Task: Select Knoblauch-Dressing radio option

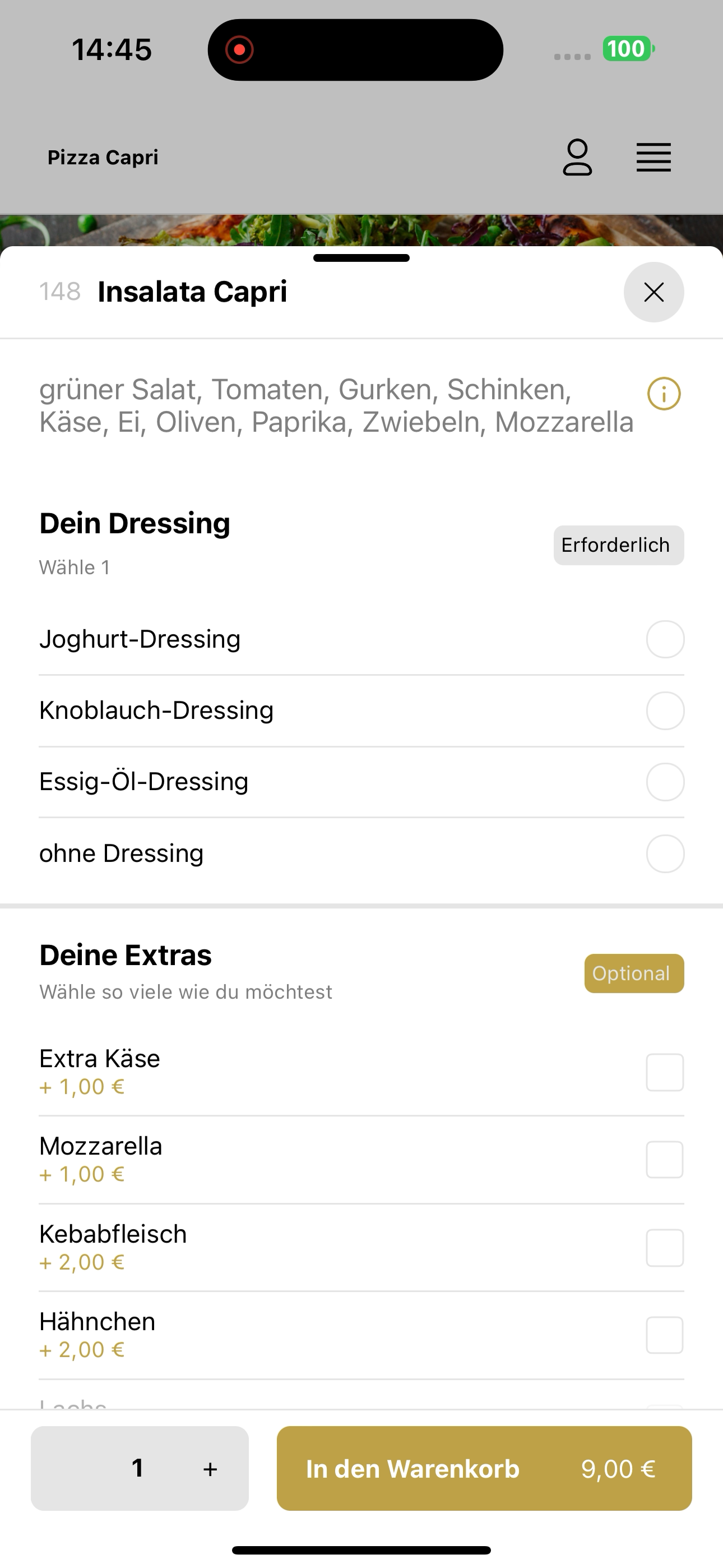Action: tap(665, 711)
